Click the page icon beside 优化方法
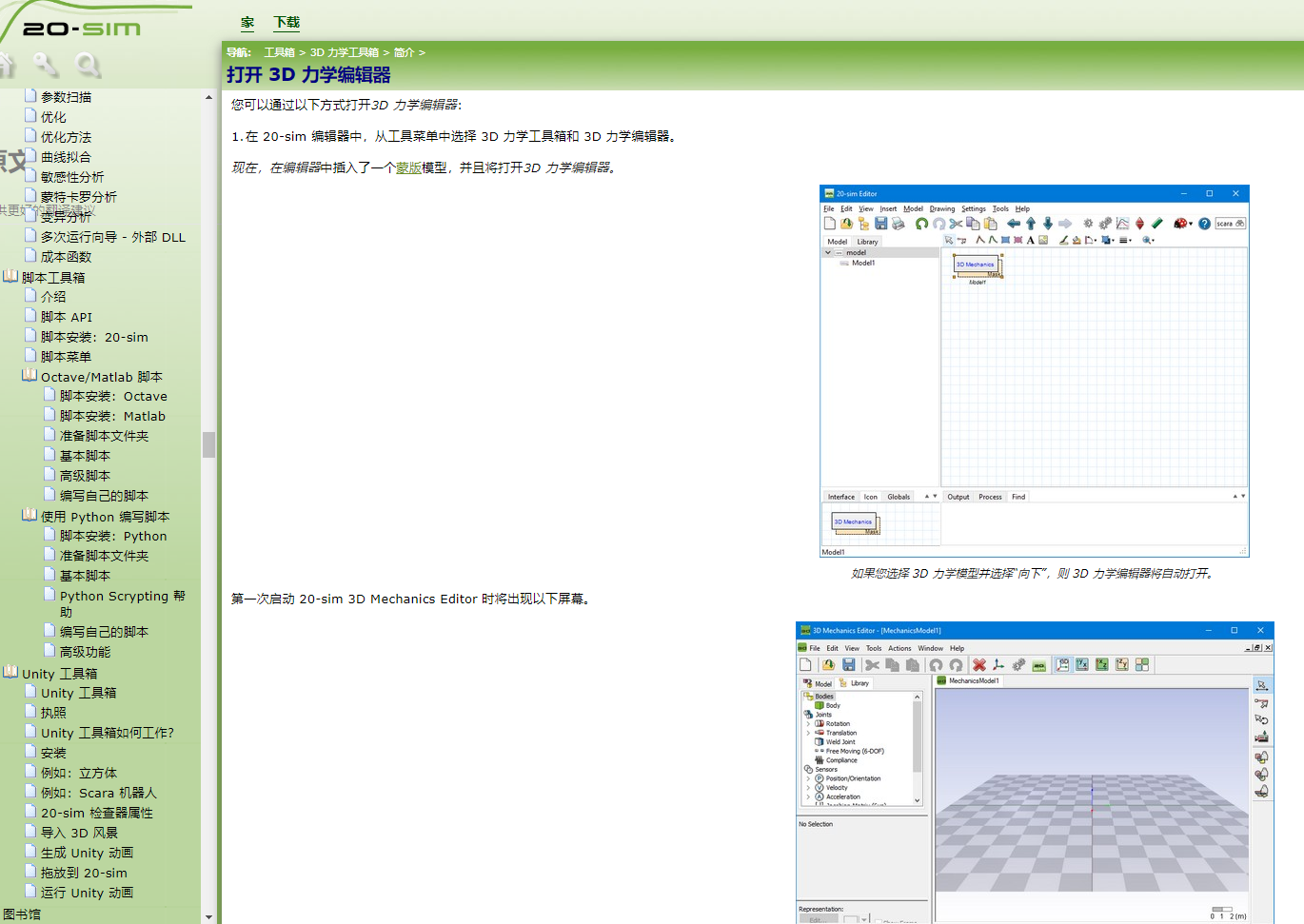The height and width of the screenshot is (924, 1304). click(x=30, y=136)
